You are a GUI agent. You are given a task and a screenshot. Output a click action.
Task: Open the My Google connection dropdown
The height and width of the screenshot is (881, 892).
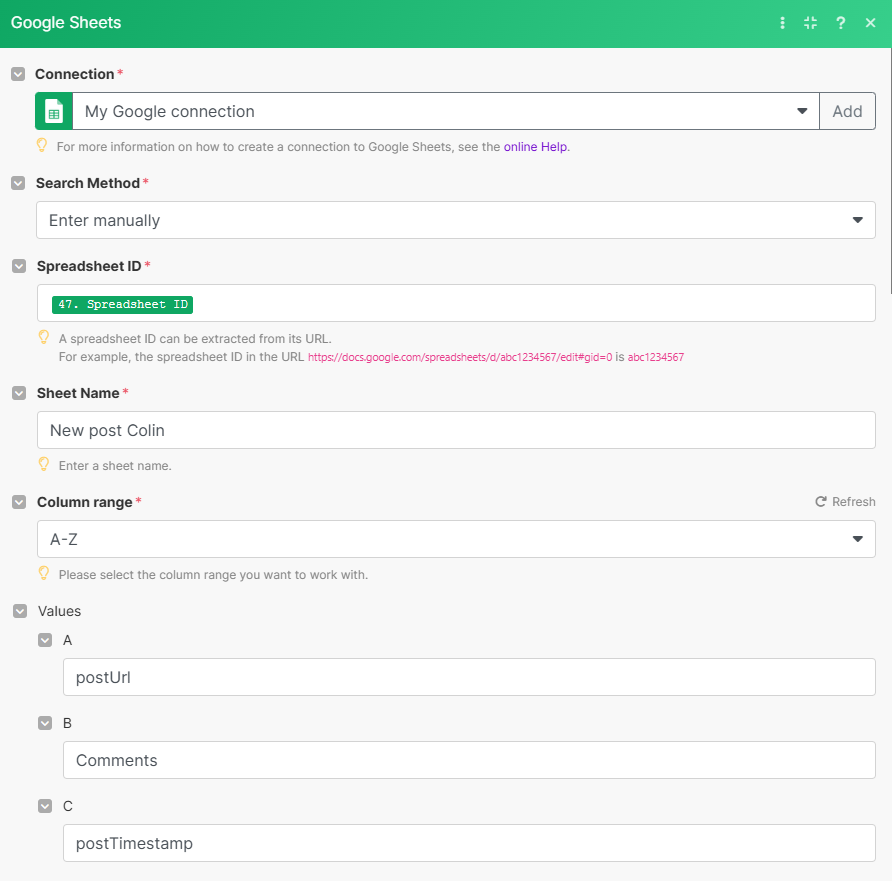tap(445, 111)
